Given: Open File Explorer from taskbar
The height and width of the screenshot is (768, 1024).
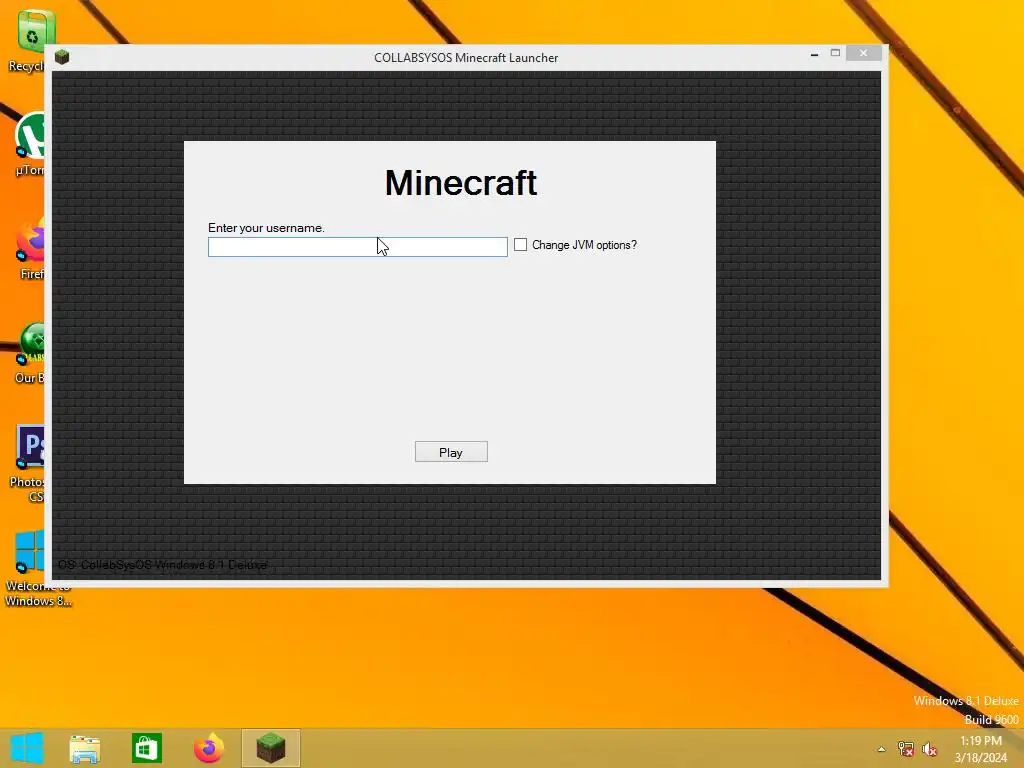Looking at the screenshot, I should pyautogui.click(x=85, y=748).
